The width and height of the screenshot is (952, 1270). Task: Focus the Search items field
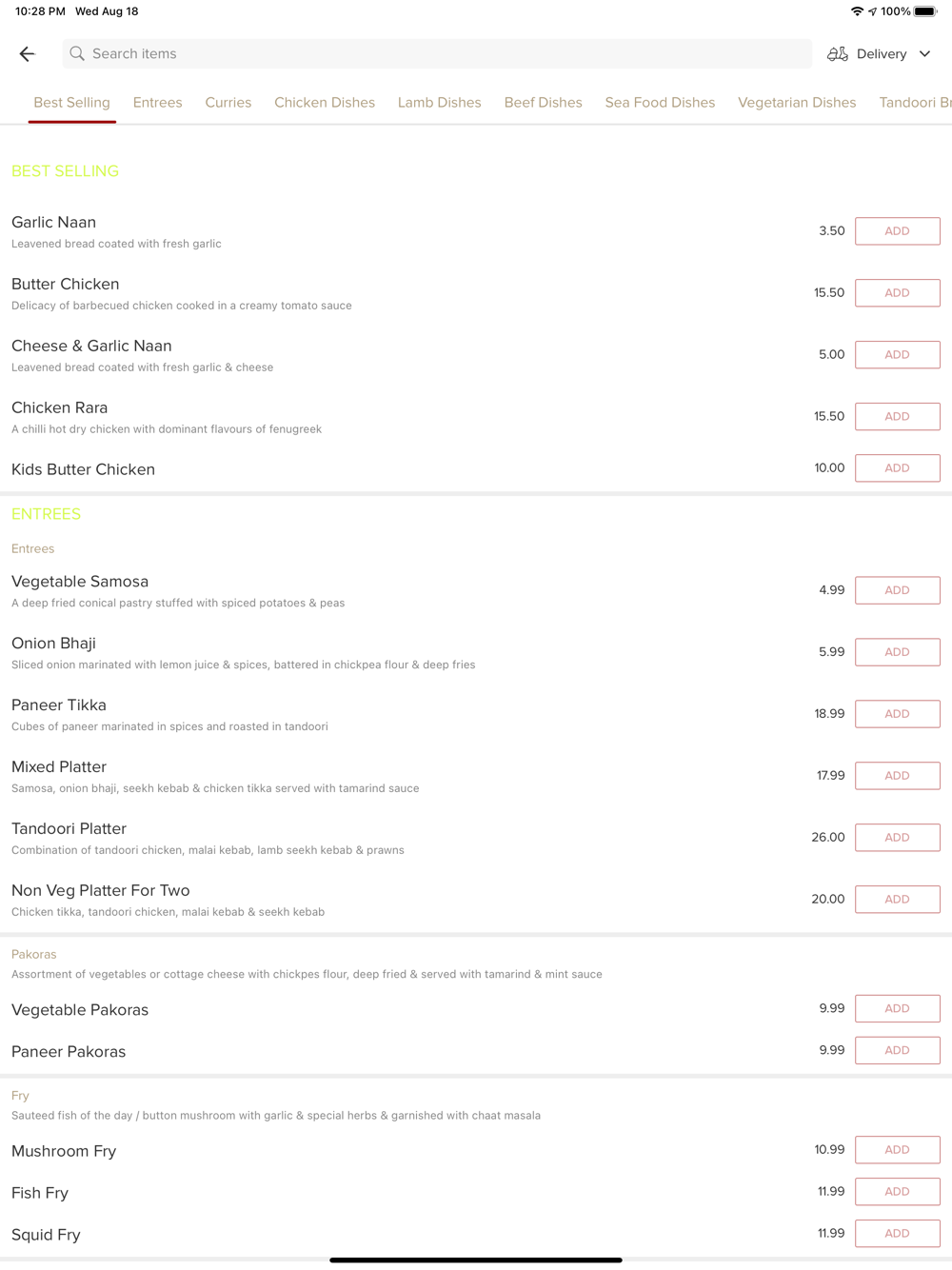point(438,54)
